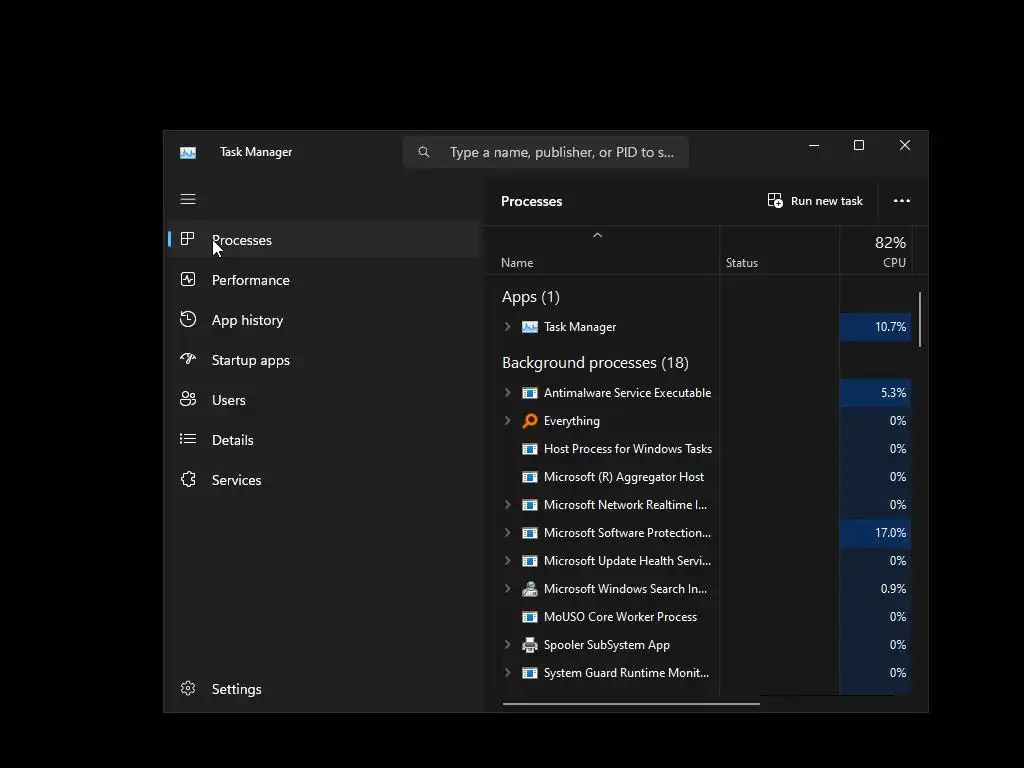Open the Processes page

click(325, 240)
